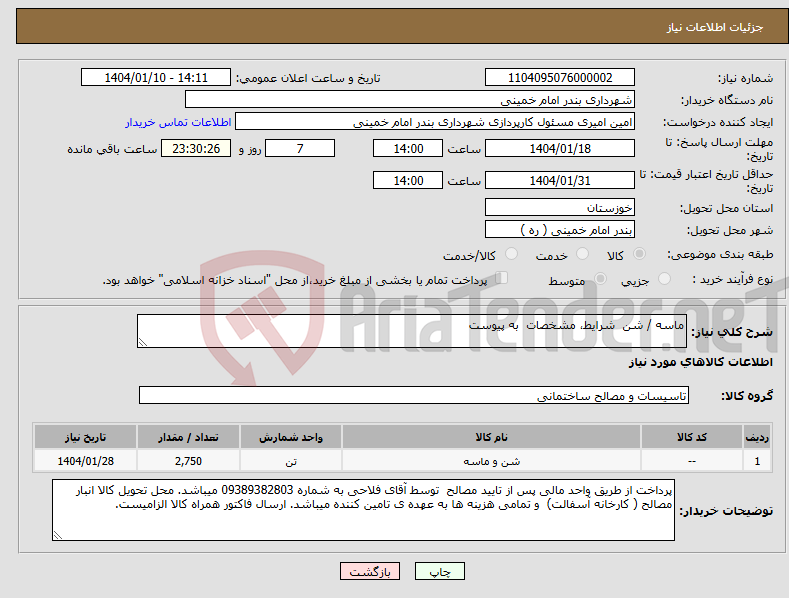Click the شرح کلی نیاز label
The height and width of the screenshot is (598, 789).
pos(732,332)
